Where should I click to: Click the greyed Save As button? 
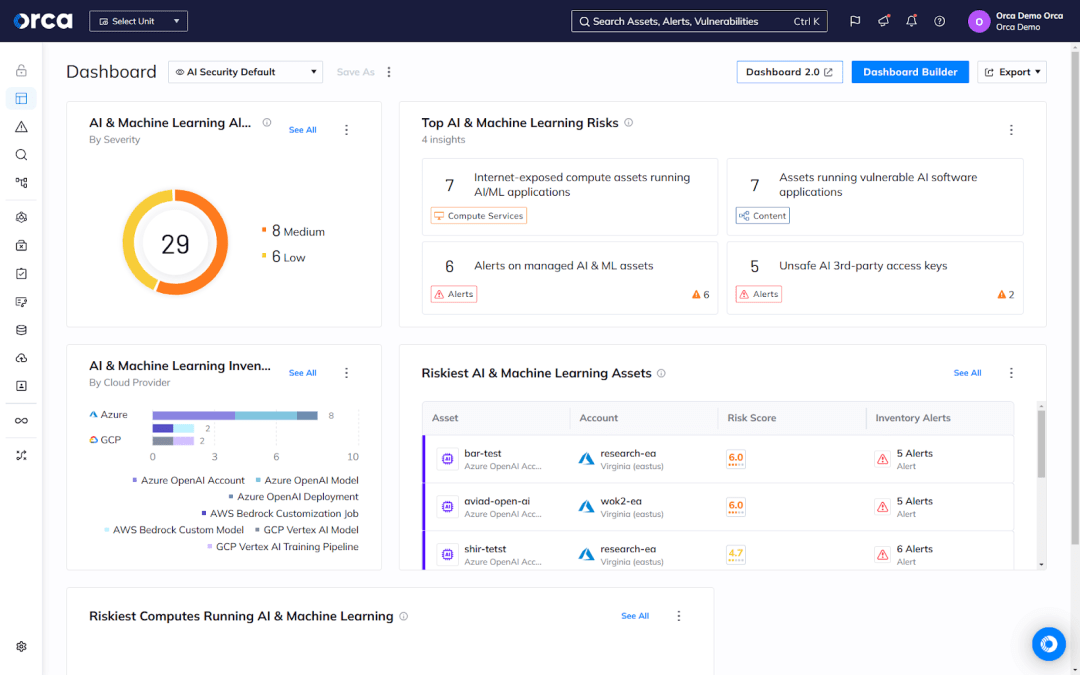355,72
